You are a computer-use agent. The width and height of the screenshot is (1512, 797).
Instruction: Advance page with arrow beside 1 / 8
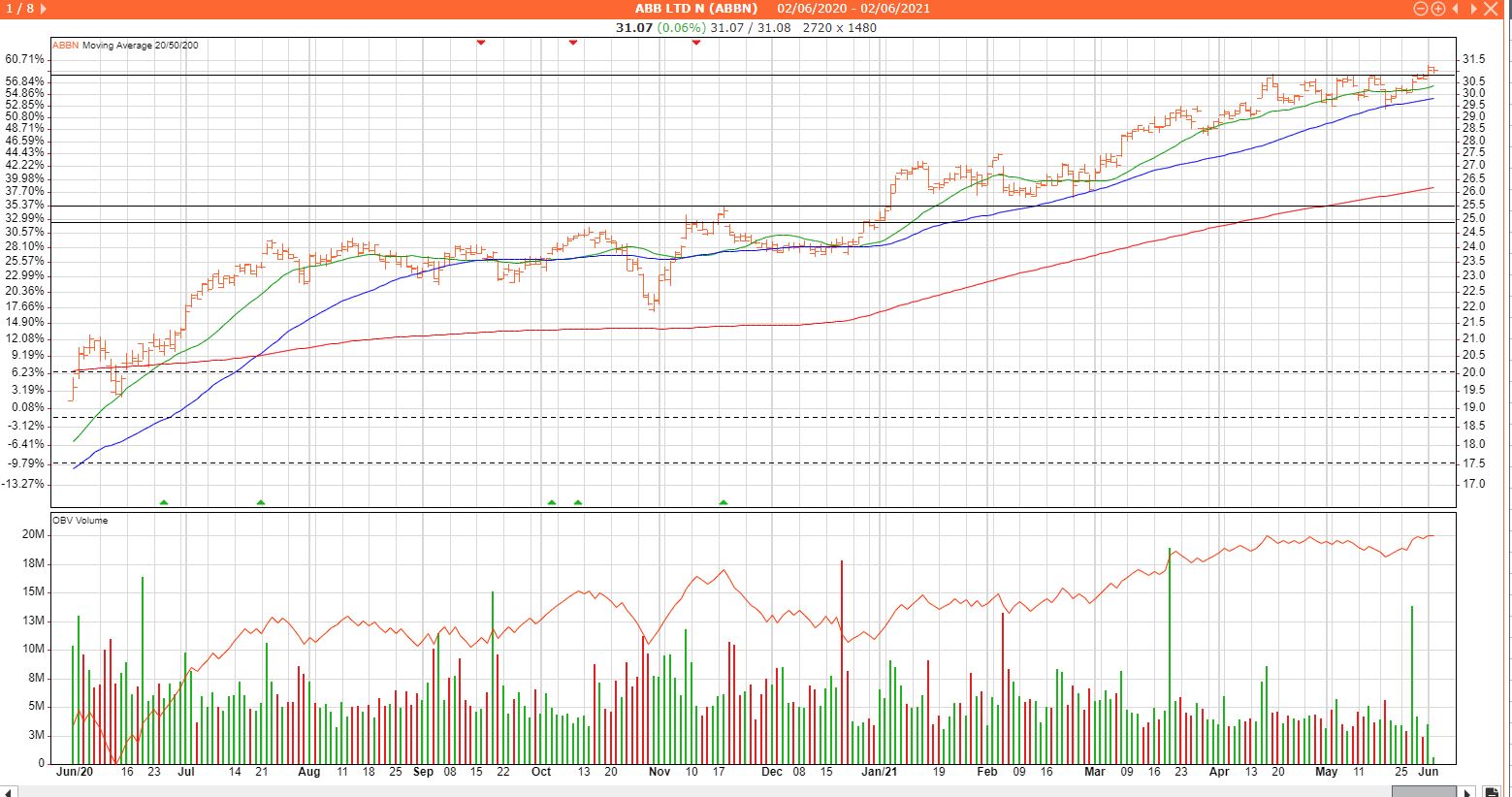(x=45, y=9)
